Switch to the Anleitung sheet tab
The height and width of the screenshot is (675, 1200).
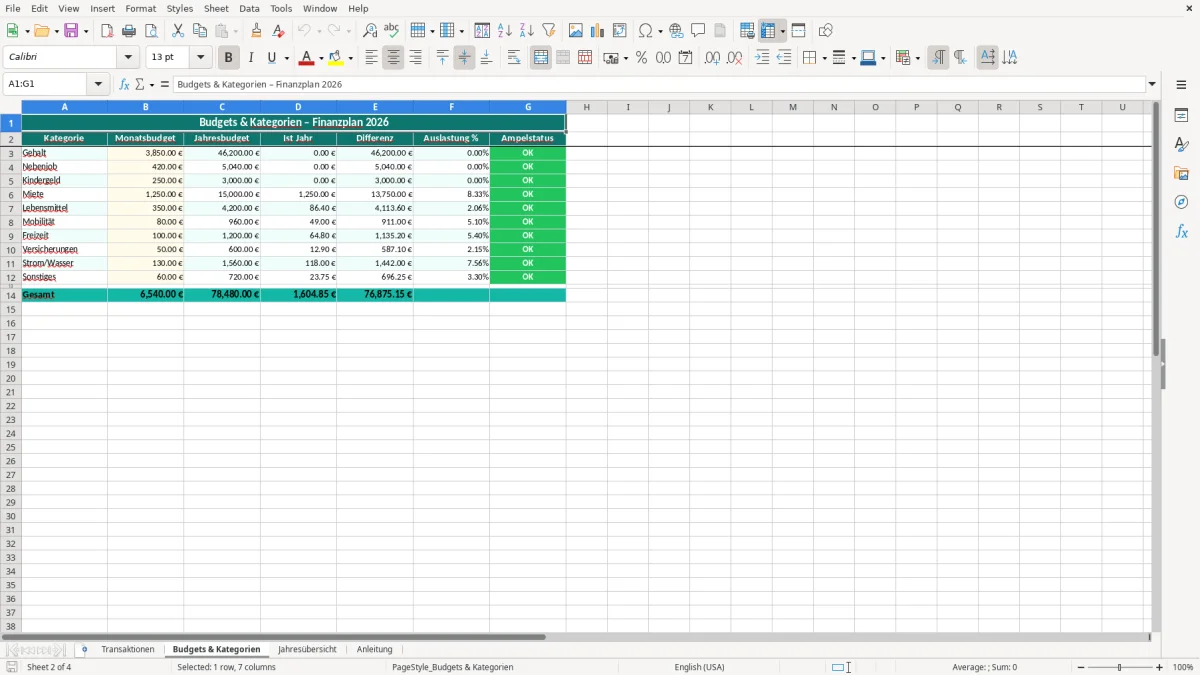tap(375, 650)
